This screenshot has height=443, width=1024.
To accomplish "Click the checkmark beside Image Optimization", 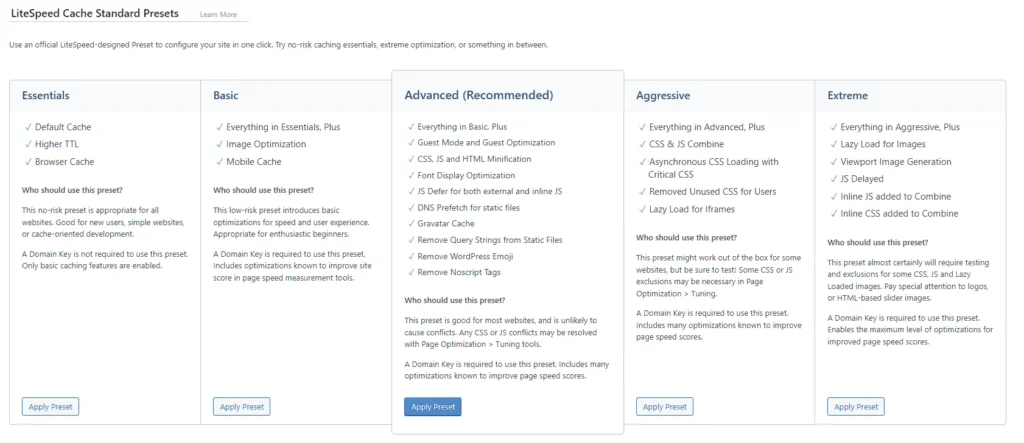I will (219, 144).
